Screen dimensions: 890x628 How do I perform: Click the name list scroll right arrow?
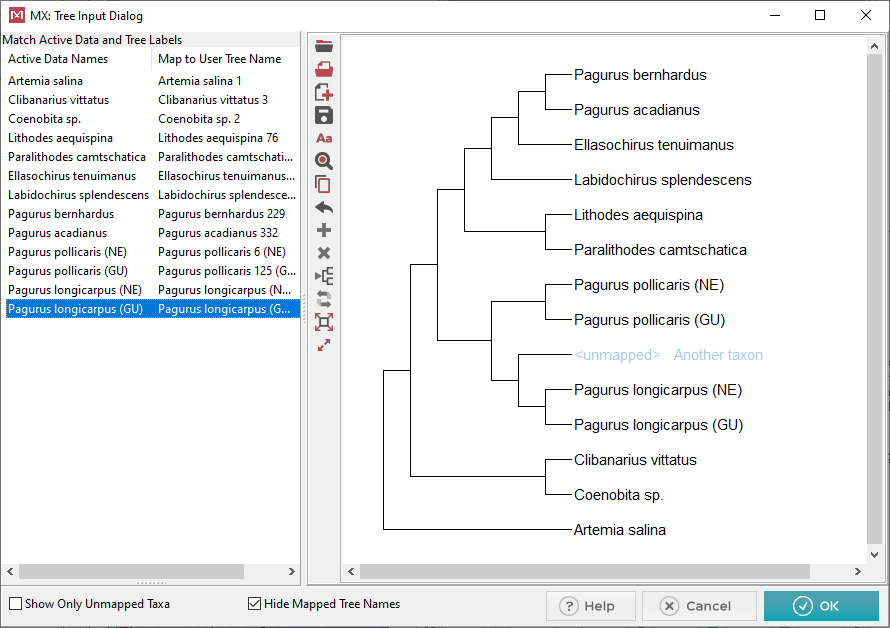tap(292, 572)
